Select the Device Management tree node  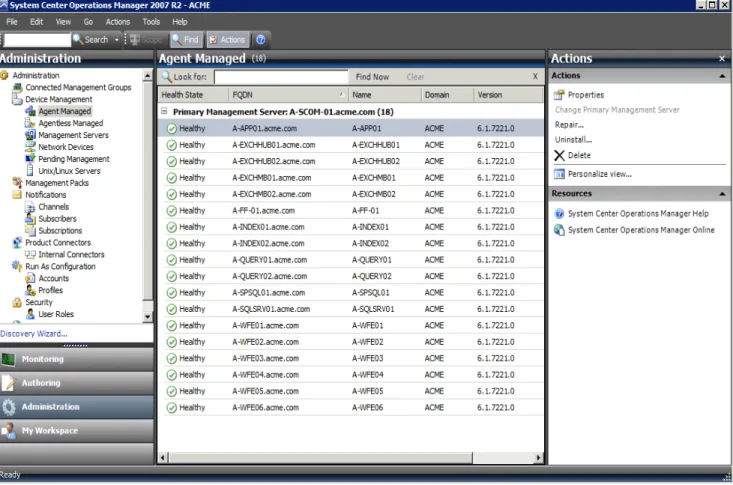(x=59, y=99)
